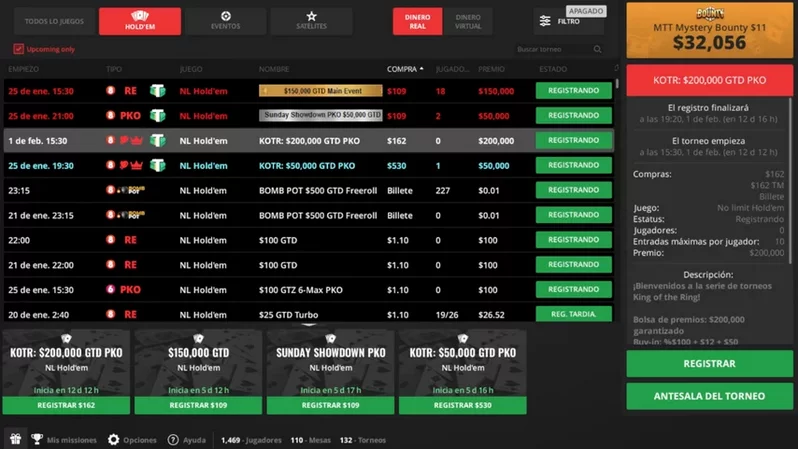Open the Satélites tab
The height and width of the screenshot is (449, 798).
[311, 21]
